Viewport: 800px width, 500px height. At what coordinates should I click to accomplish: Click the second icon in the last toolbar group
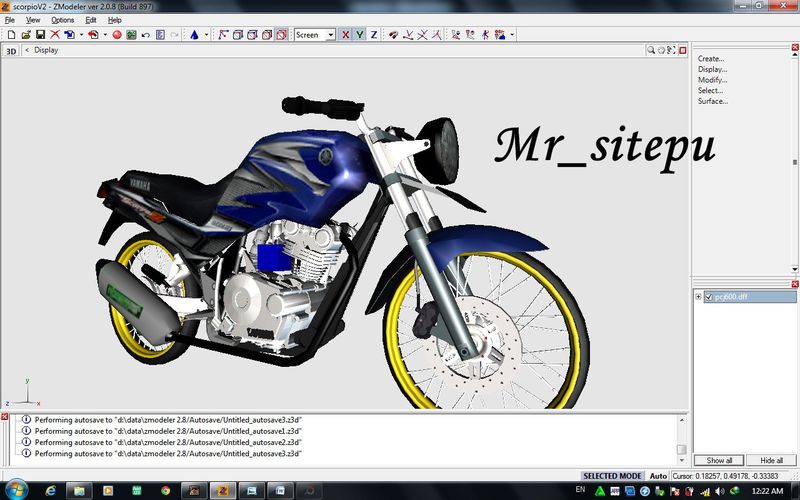(x=470, y=35)
